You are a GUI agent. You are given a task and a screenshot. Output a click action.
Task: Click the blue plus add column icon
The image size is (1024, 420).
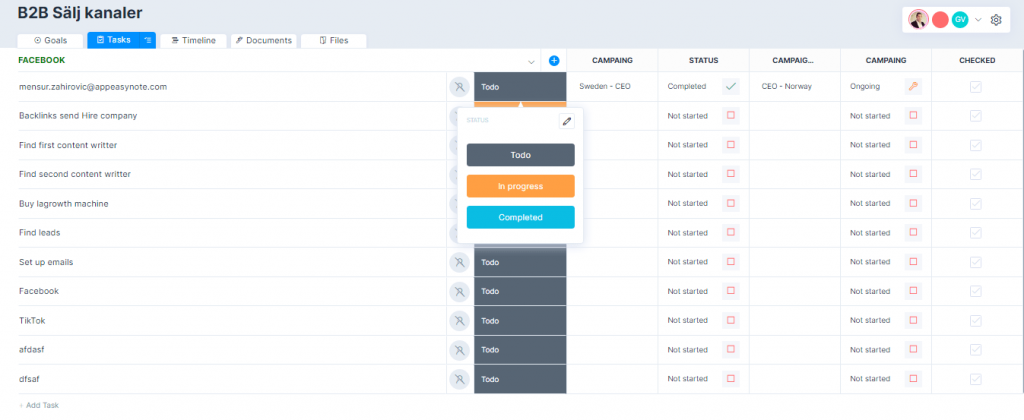pyautogui.click(x=554, y=61)
